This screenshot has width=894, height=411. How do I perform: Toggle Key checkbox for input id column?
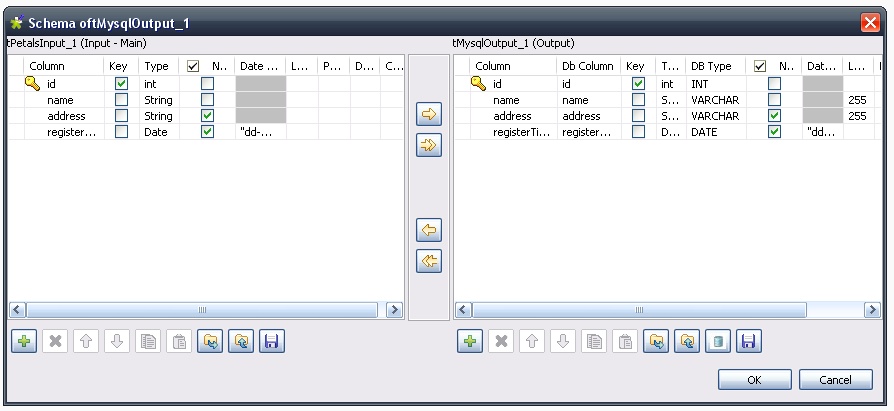coord(121,84)
